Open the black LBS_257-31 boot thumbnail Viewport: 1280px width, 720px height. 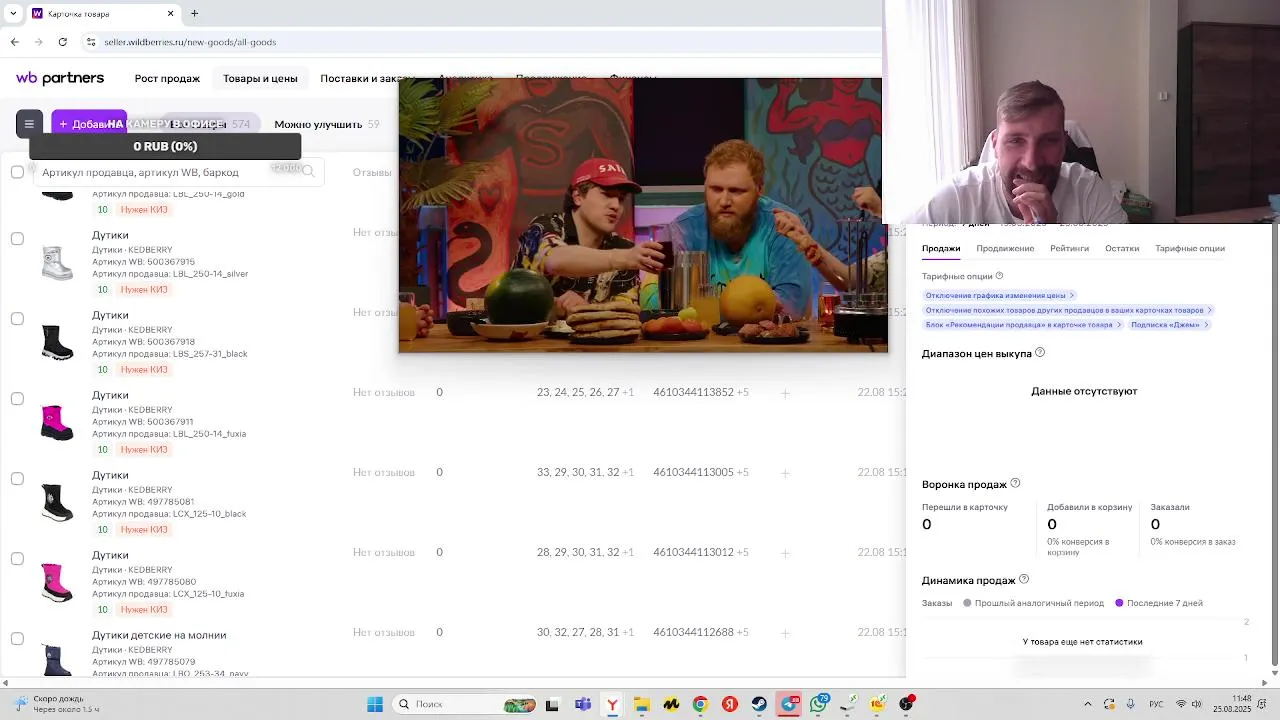[x=57, y=343]
